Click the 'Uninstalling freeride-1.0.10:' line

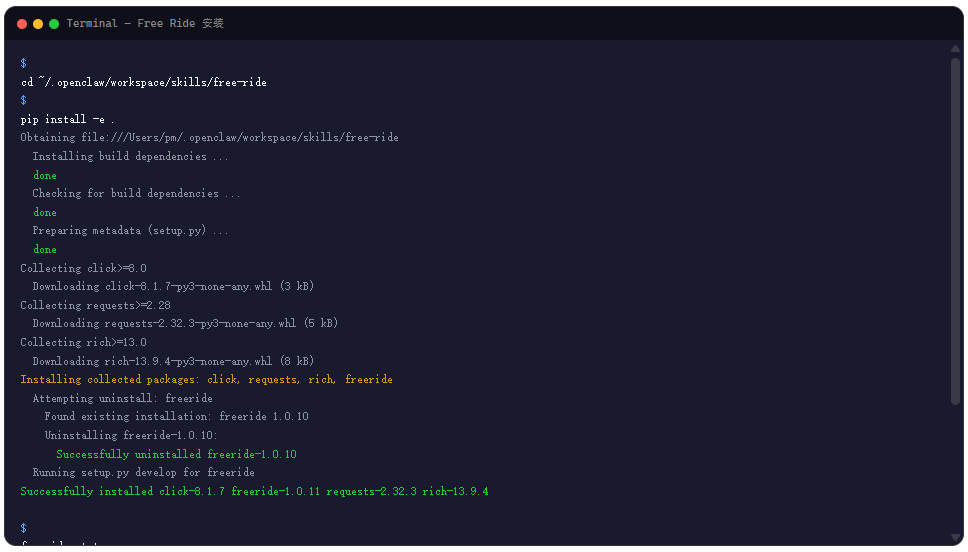point(131,435)
